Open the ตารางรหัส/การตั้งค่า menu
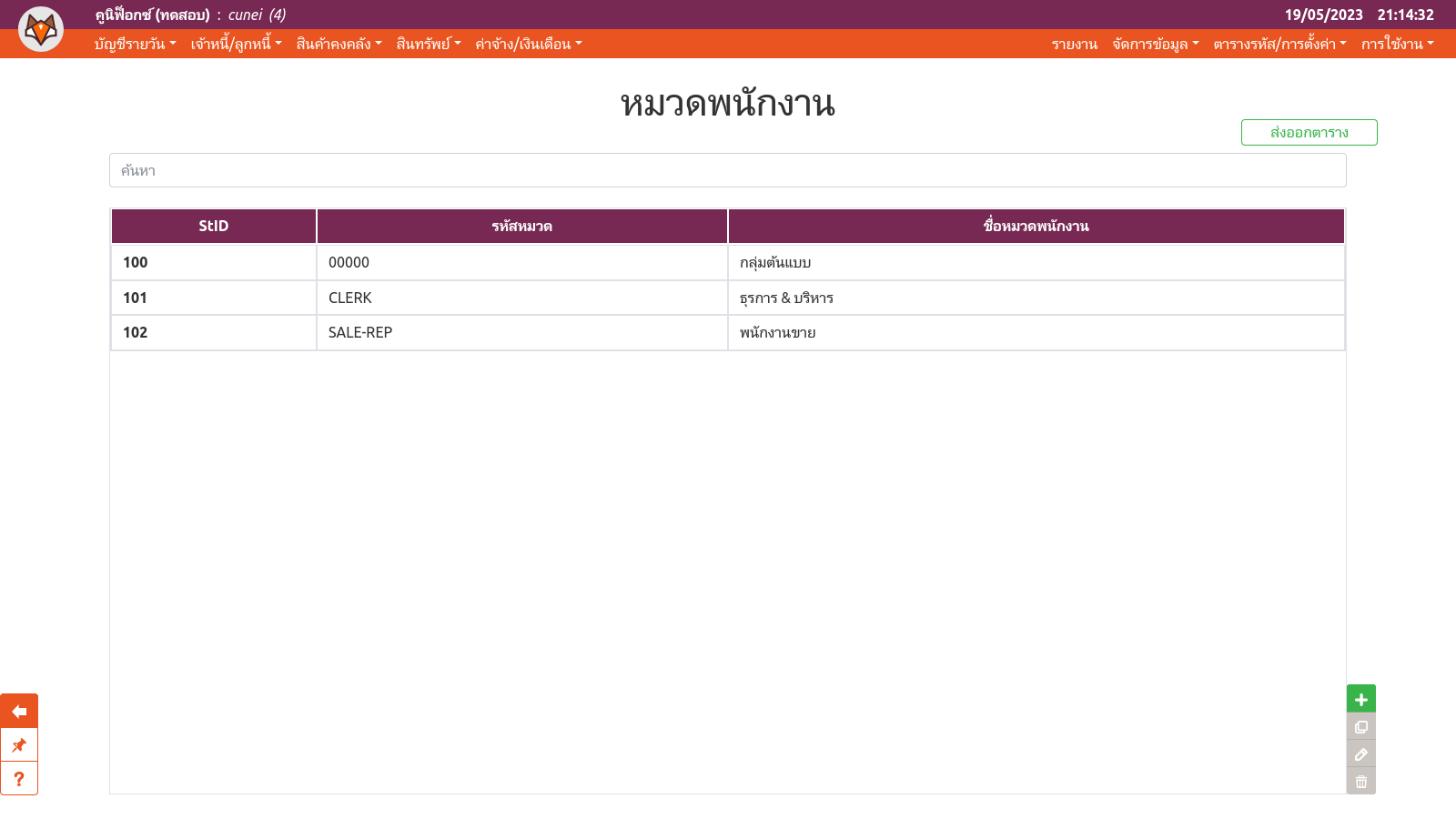This screenshot has width=1456, height=819. tap(1279, 44)
